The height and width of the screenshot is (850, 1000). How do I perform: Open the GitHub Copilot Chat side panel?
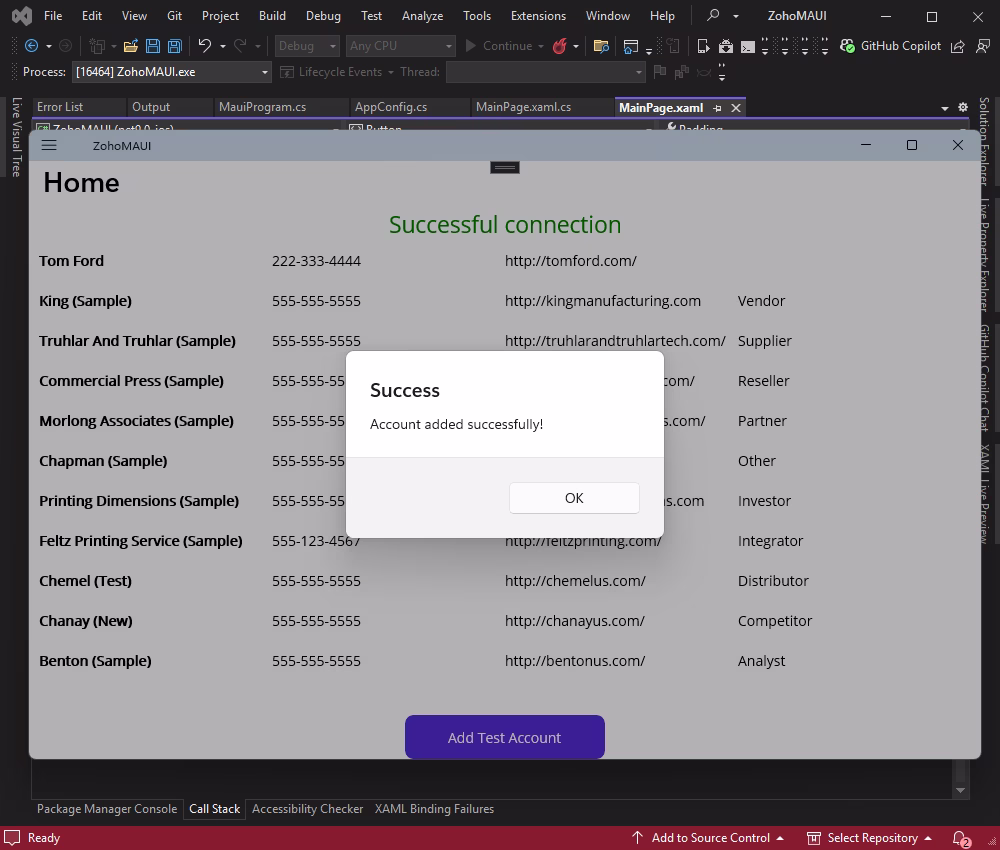pyautogui.click(x=984, y=378)
